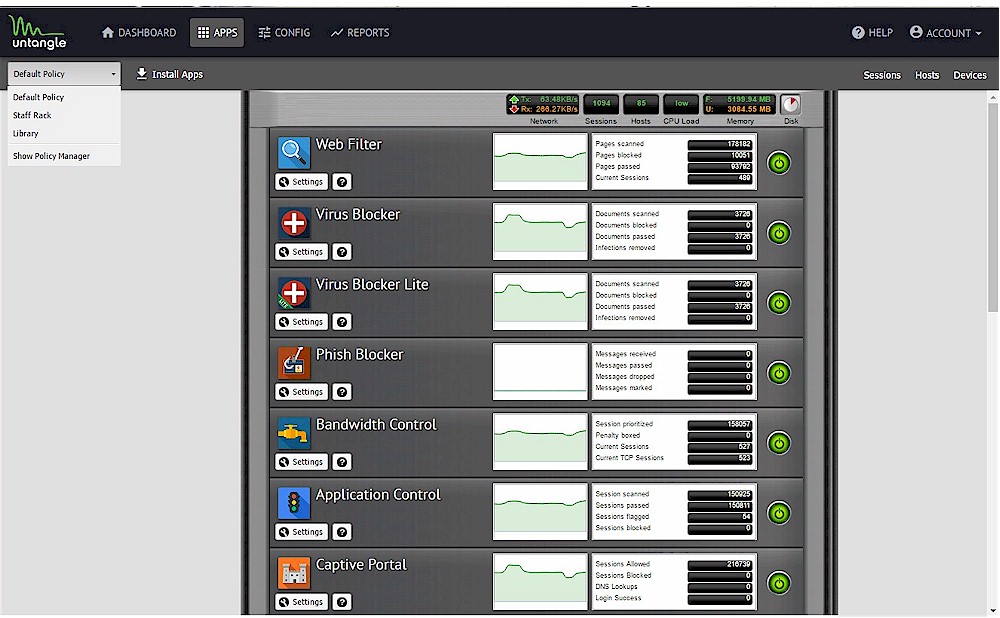The height and width of the screenshot is (618, 1000).
Task: Click the Captive Portal castle icon
Action: pos(294,573)
